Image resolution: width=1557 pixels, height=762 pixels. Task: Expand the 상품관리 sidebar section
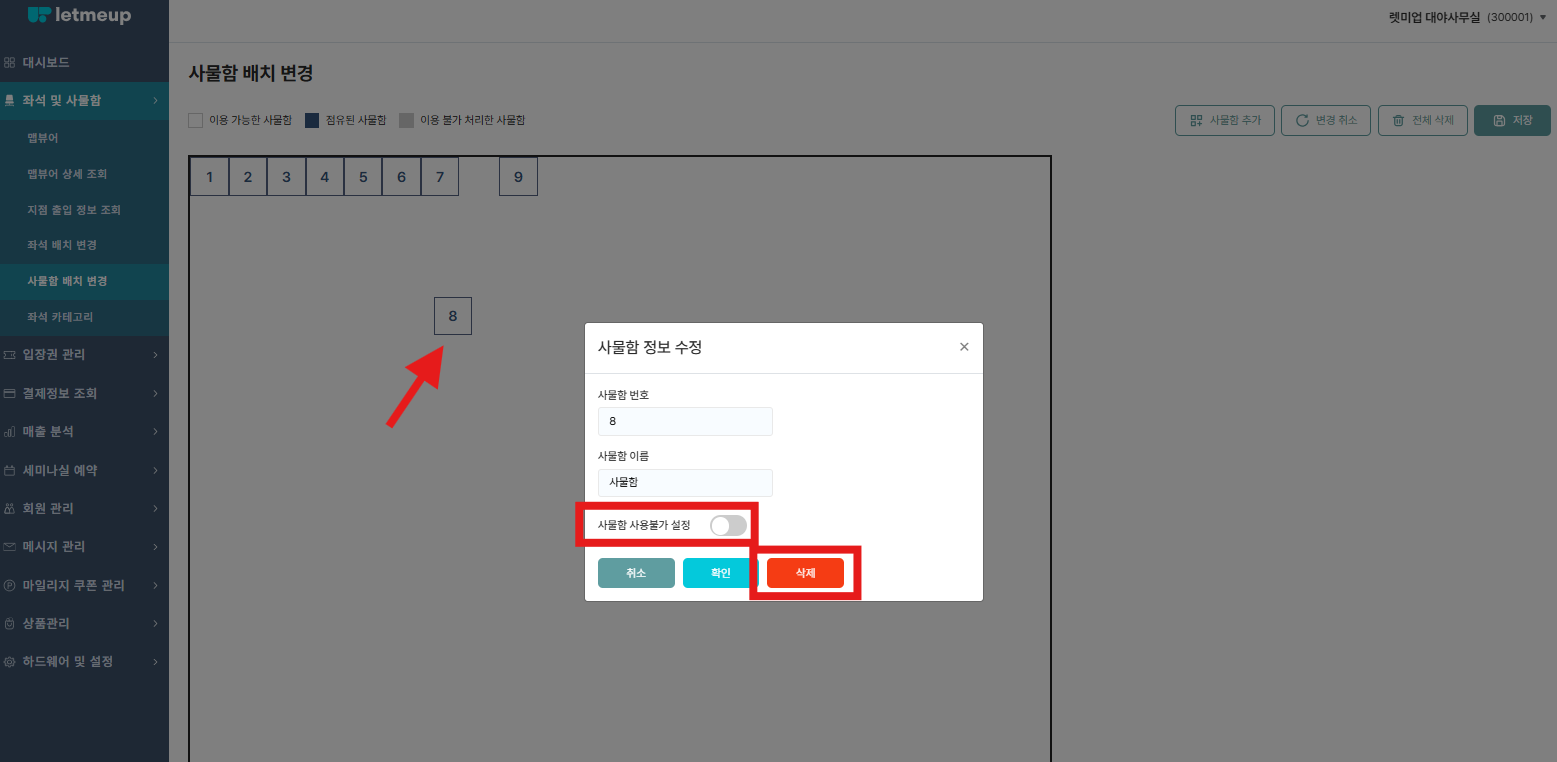pos(84,623)
